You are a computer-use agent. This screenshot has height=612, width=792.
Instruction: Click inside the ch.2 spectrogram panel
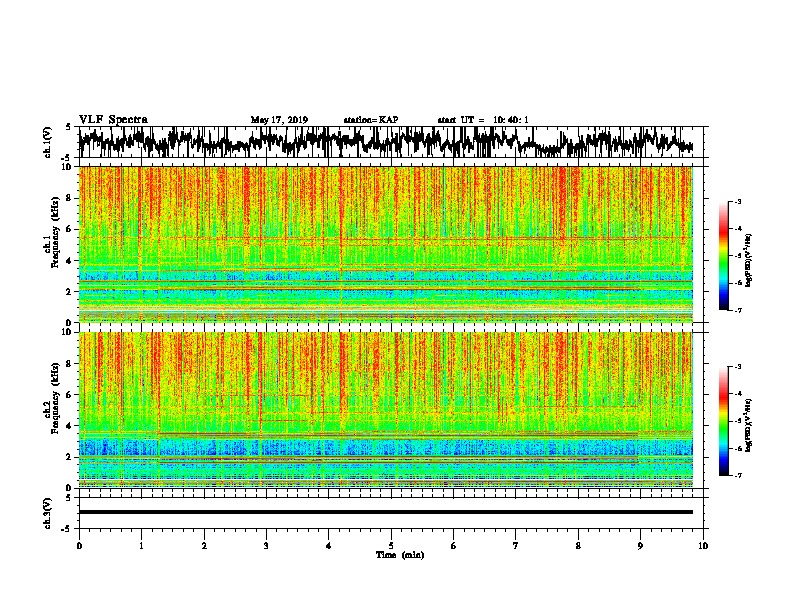coord(386,410)
